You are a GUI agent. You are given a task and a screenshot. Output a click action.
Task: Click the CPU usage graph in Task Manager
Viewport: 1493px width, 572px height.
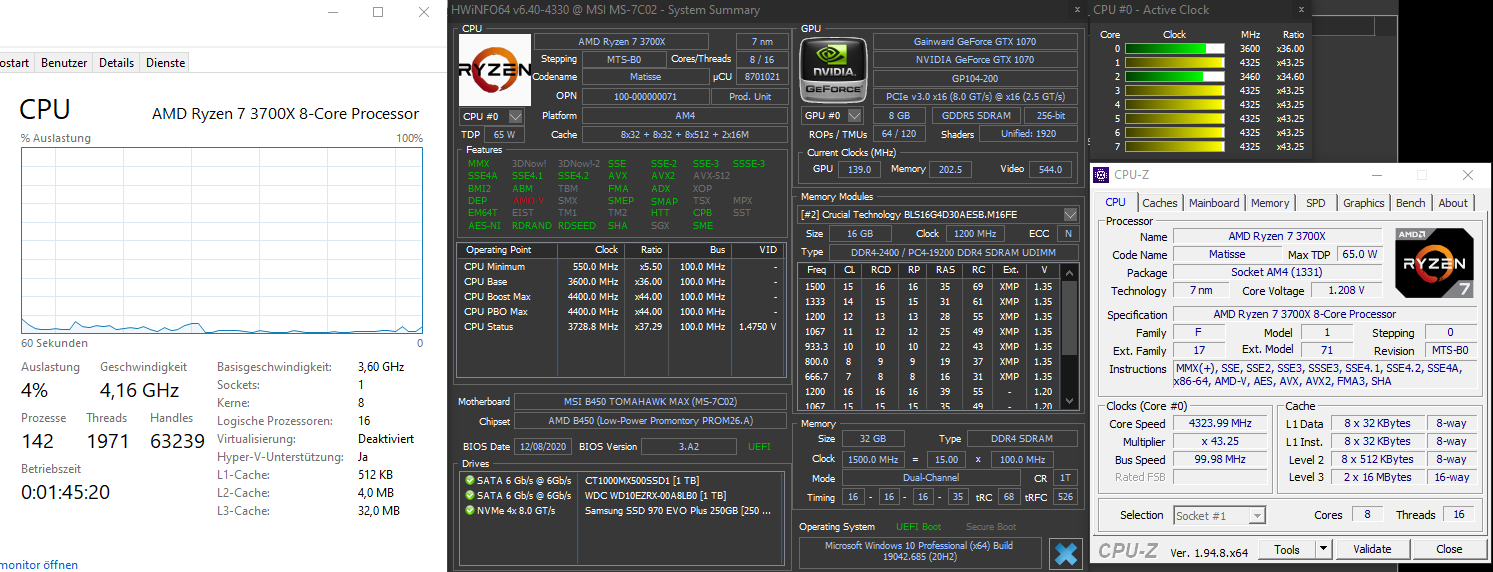point(222,239)
